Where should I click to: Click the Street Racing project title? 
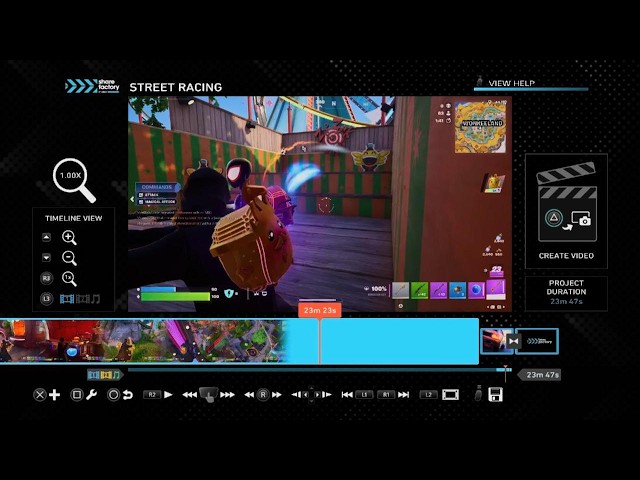pyautogui.click(x=176, y=87)
